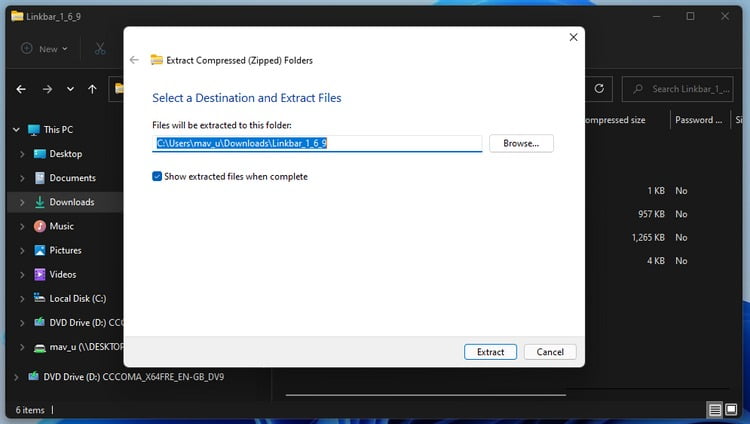750x424 pixels.
Task: Expand Local Disk (C:) node
Action: 22,299
